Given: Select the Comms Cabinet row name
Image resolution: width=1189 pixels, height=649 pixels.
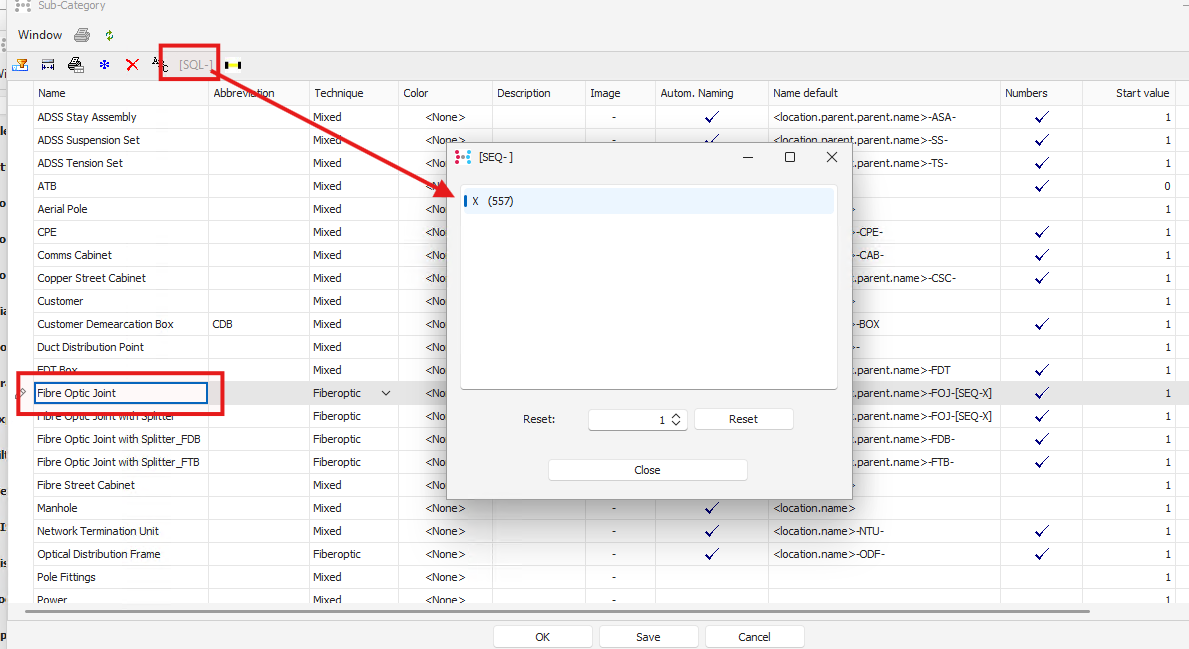Looking at the screenshot, I should click(74, 256).
